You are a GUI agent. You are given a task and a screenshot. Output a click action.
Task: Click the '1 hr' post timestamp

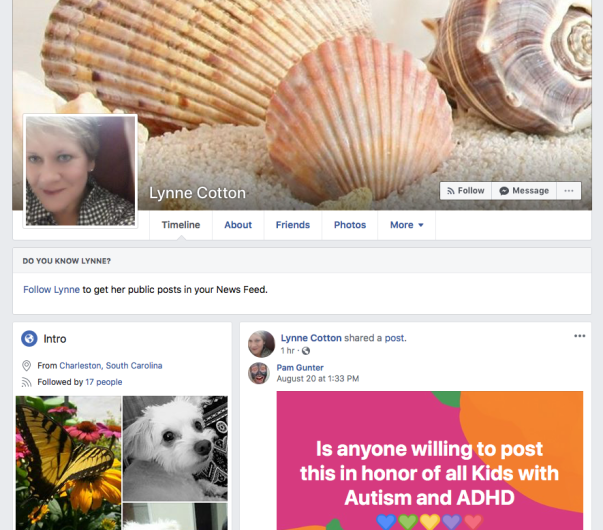(x=288, y=351)
